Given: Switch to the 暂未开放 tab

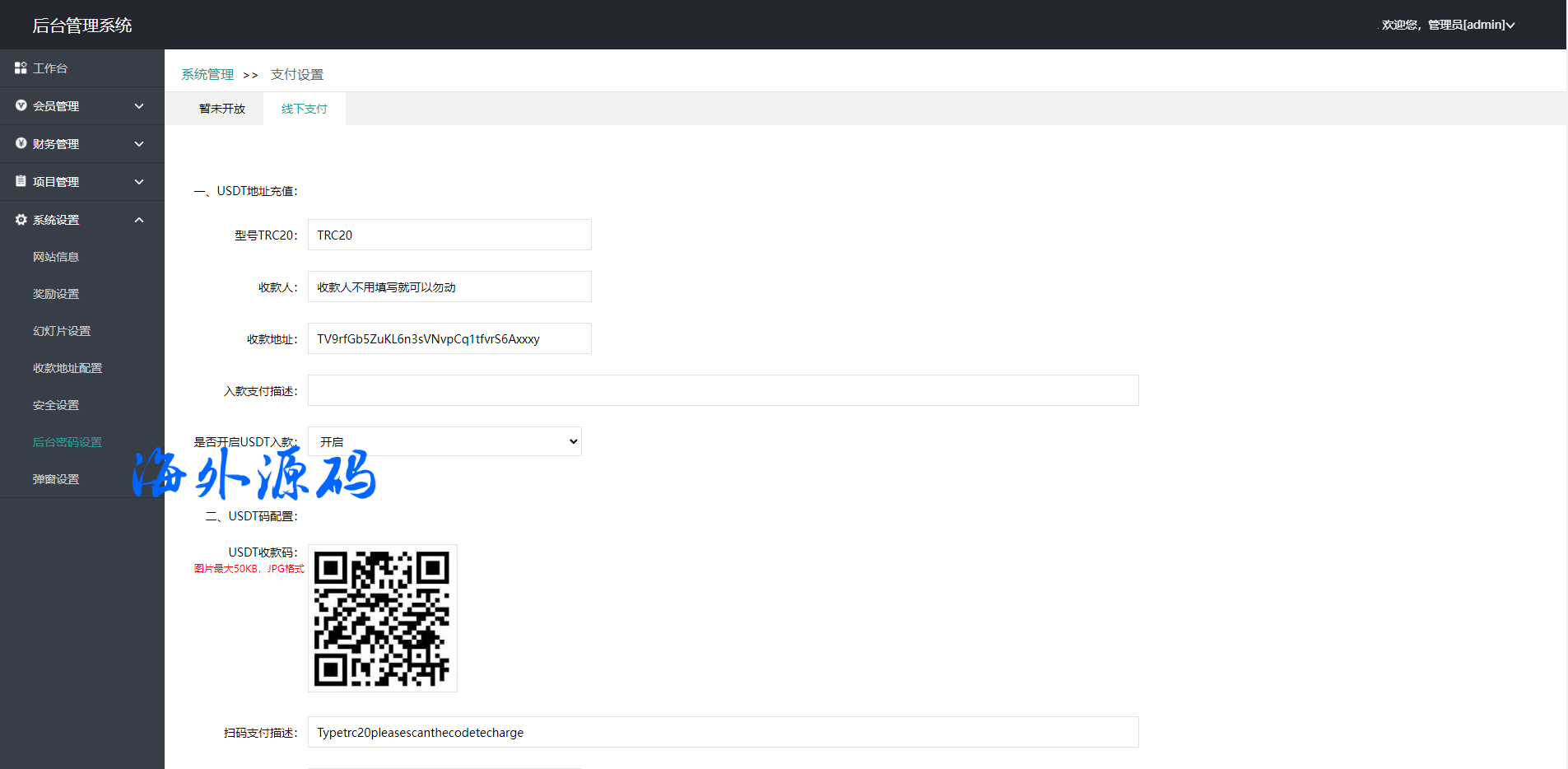Looking at the screenshot, I should tap(222, 109).
